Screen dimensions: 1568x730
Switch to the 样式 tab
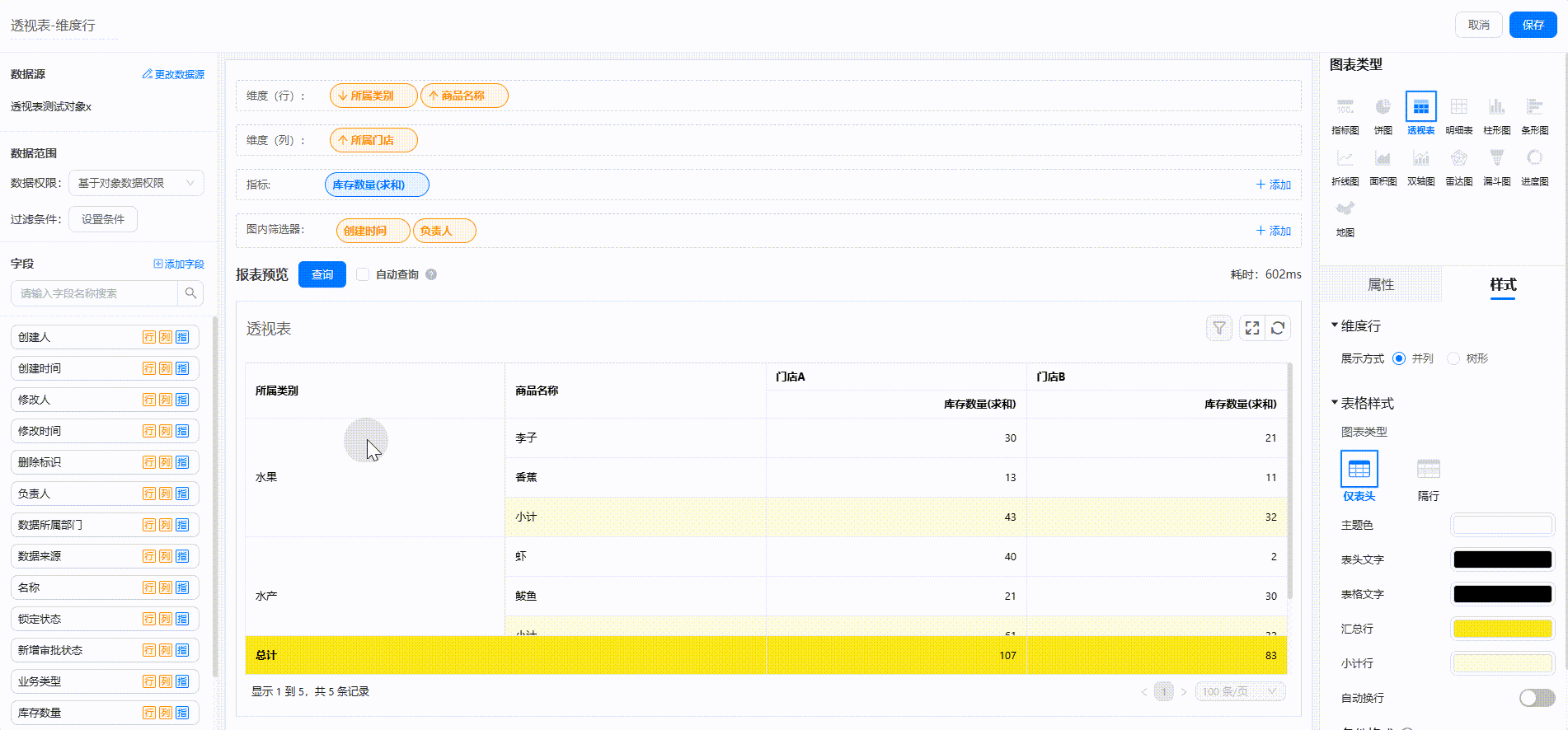[x=1502, y=284]
